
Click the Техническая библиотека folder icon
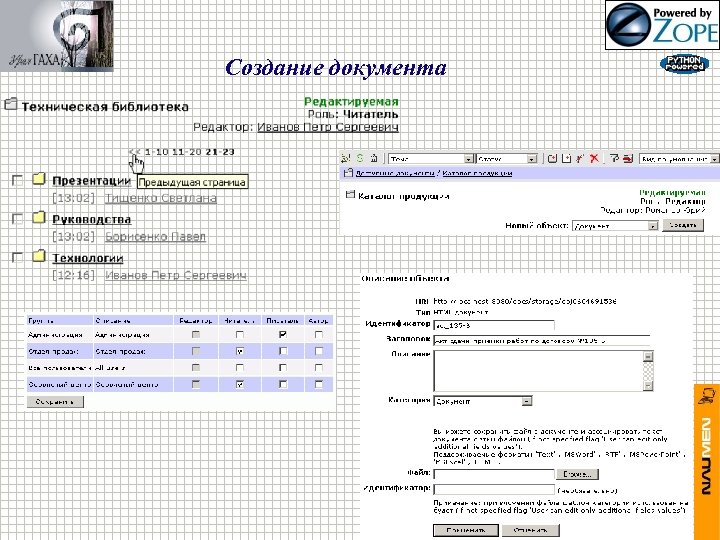click(11, 104)
